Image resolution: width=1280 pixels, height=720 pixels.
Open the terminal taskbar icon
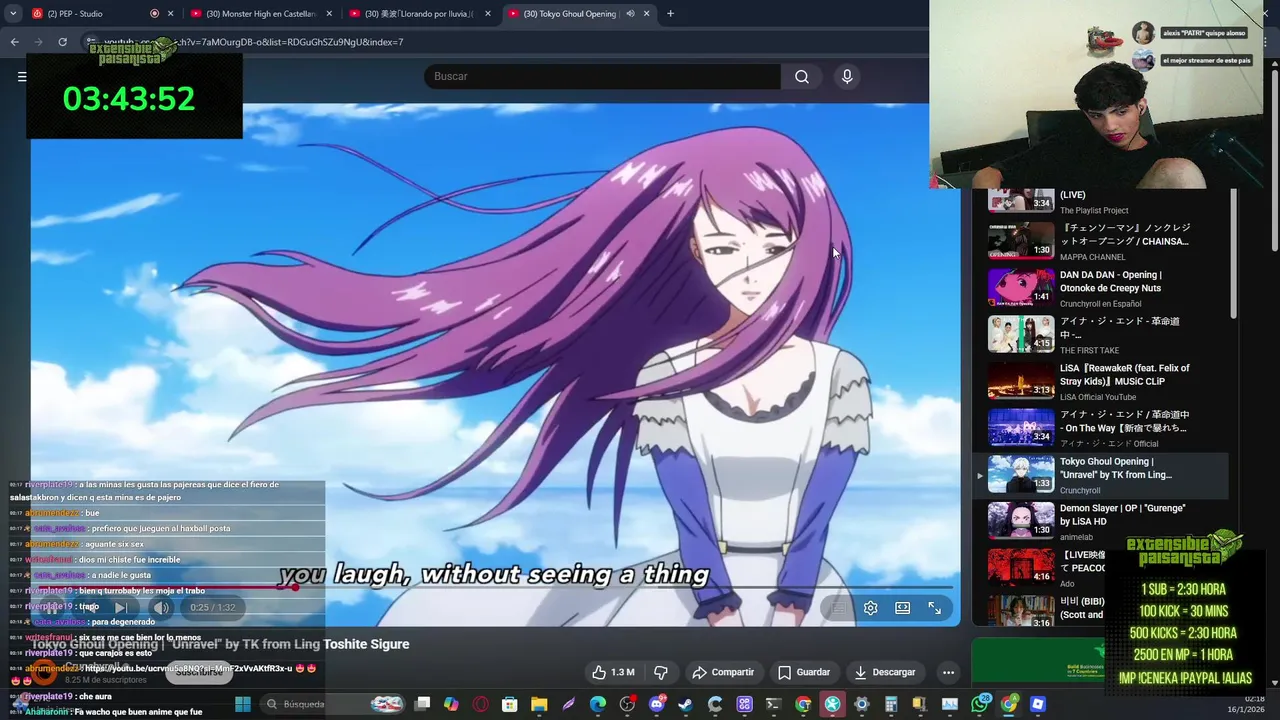(x=773, y=704)
